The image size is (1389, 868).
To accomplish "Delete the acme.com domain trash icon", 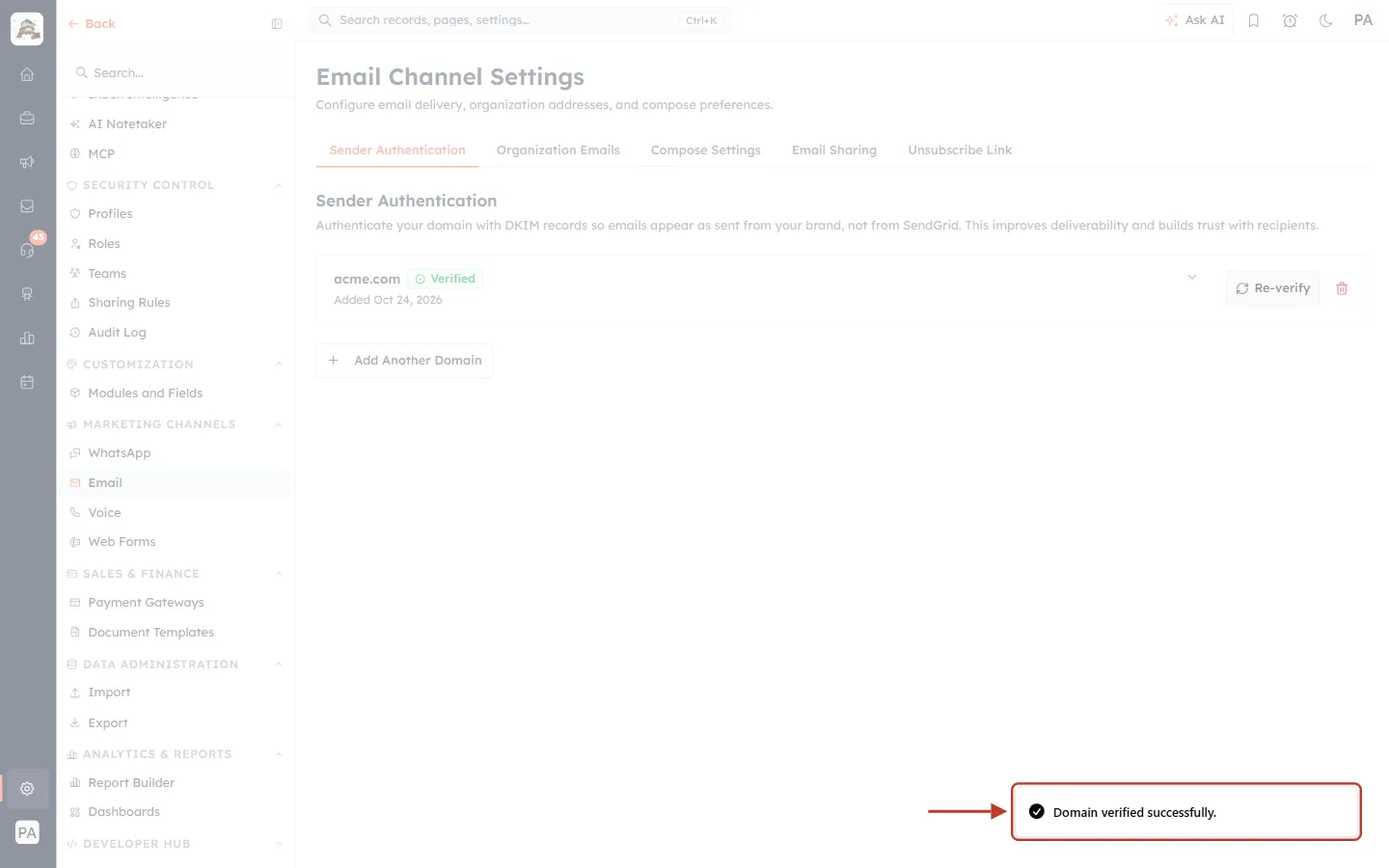I will (x=1342, y=288).
